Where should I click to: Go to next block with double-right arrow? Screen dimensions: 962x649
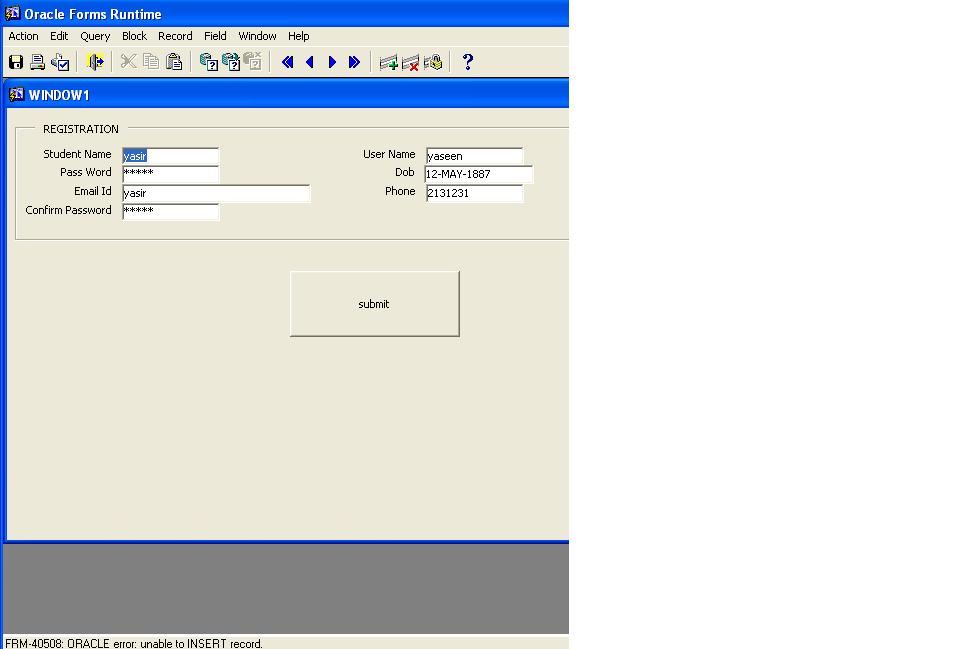click(354, 62)
